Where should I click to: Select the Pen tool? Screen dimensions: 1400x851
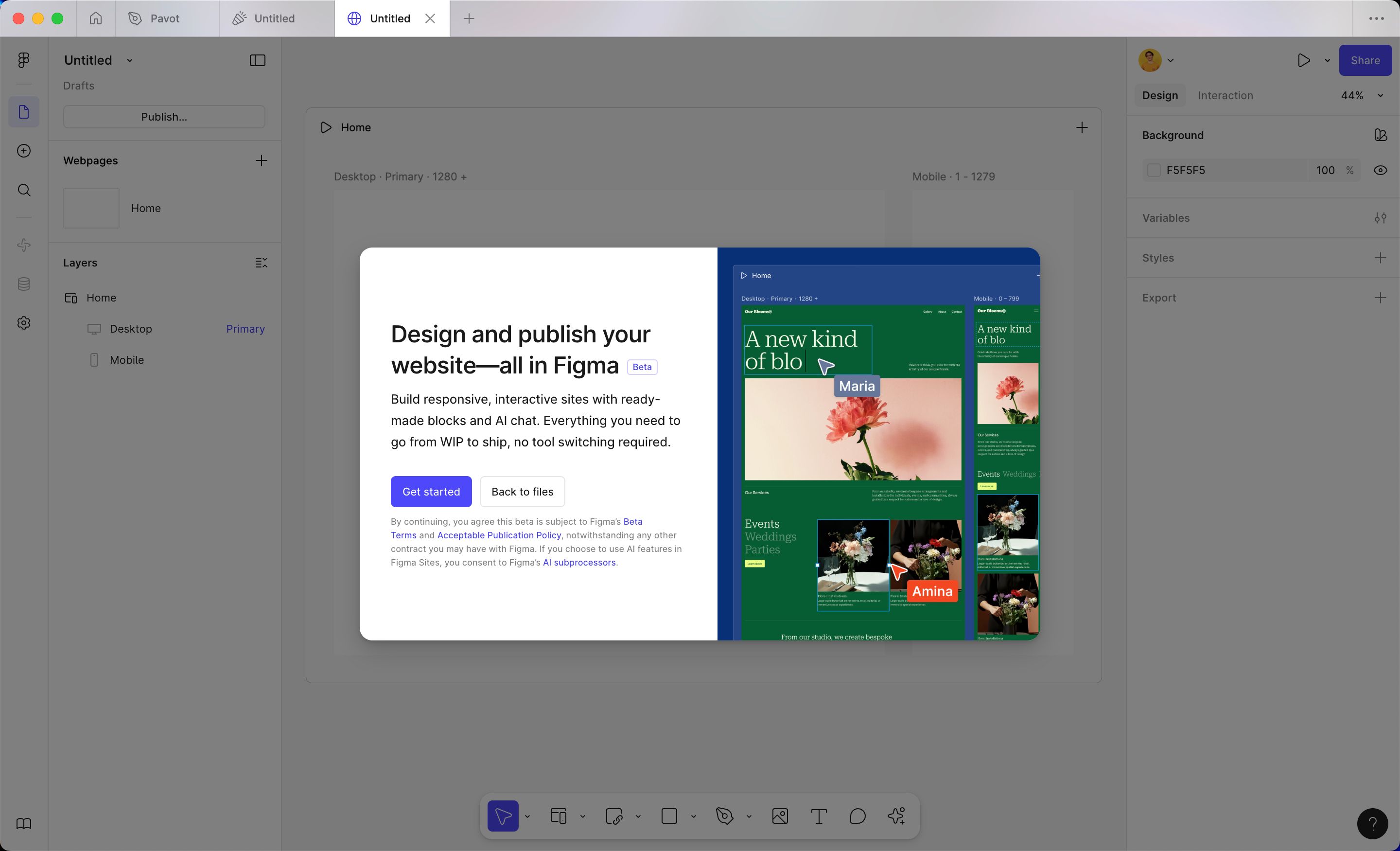[x=724, y=816]
